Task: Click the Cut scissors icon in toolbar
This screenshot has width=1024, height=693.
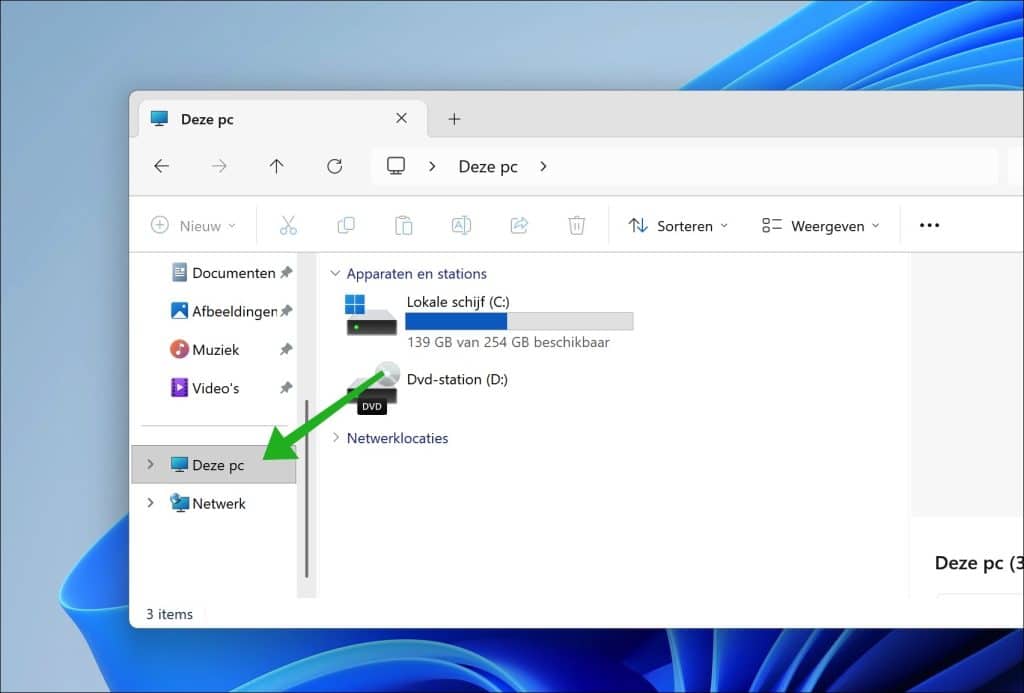Action: pyautogui.click(x=288, y=226)
